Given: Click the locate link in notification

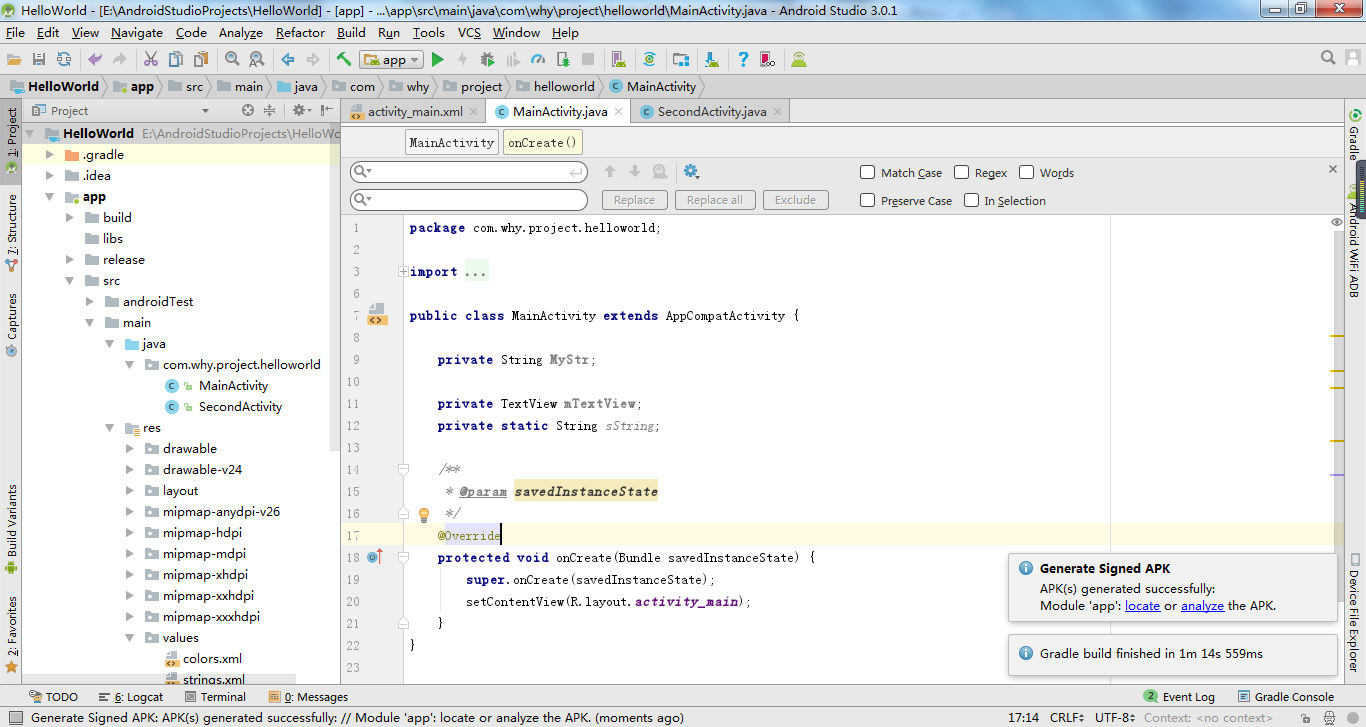Looking at the screenshot, I should pyautogui.click(x=1142, y=606).
